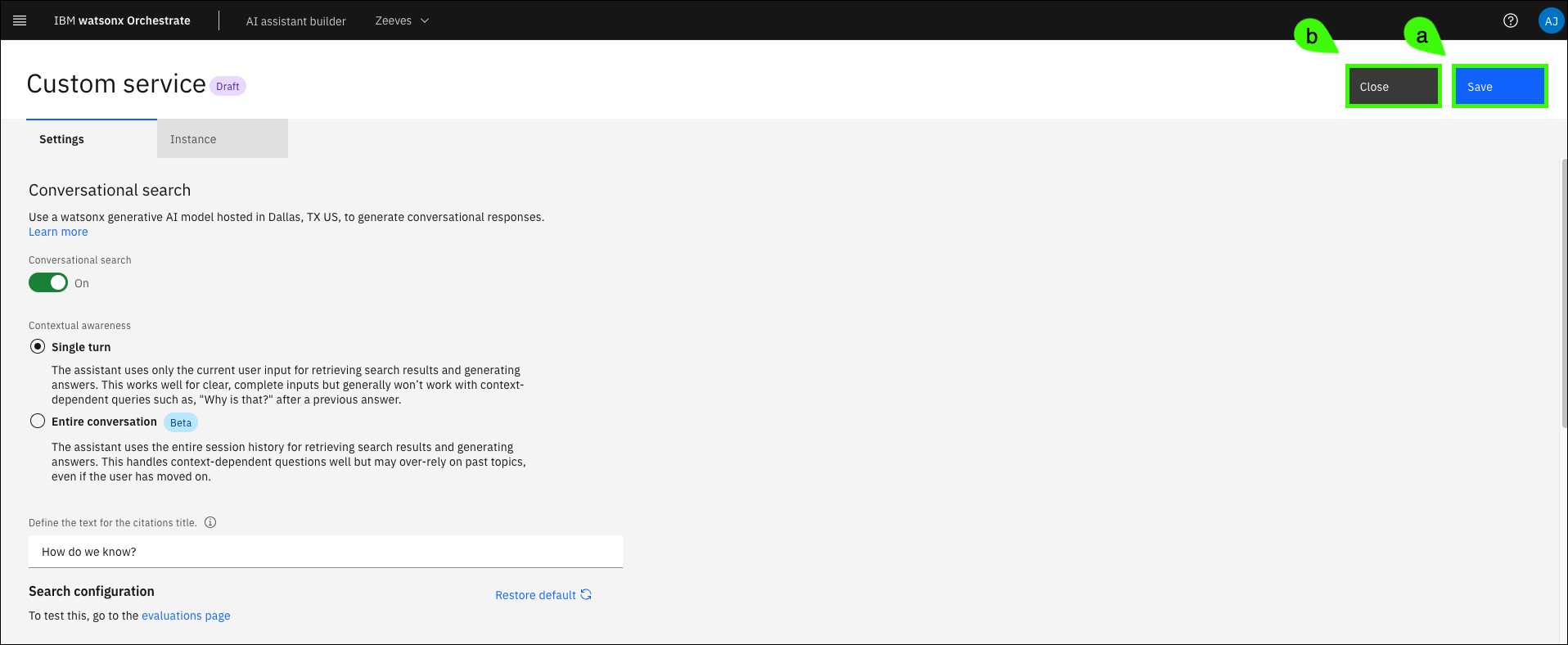This screenshot has width=1568, height=645.
Task: Click the IBM watsonx Orchestrate title
Action: [x=122, y=20]
